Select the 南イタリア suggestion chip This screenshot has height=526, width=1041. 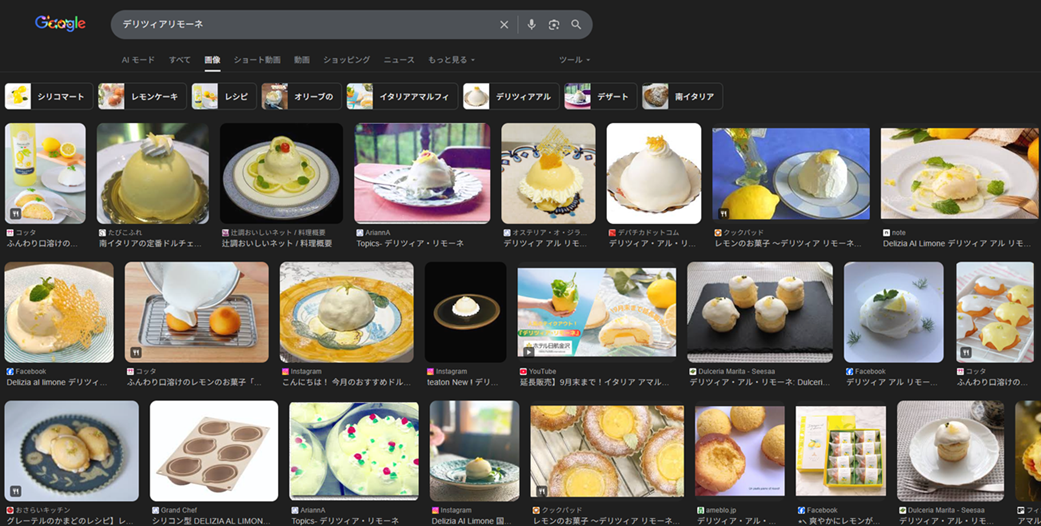[x=682, y=97]
